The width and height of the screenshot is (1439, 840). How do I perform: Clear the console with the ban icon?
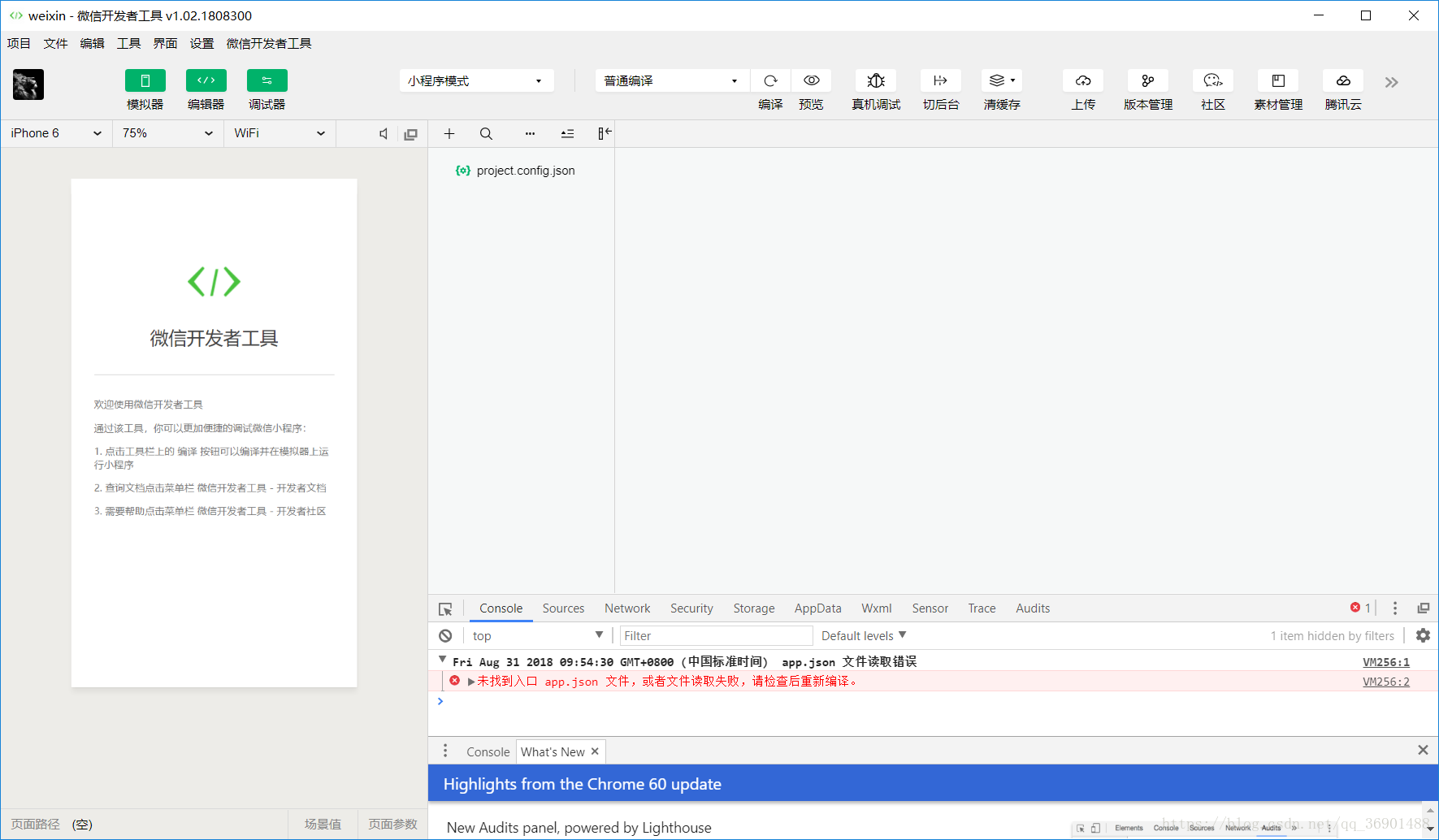tap(445, 636)
